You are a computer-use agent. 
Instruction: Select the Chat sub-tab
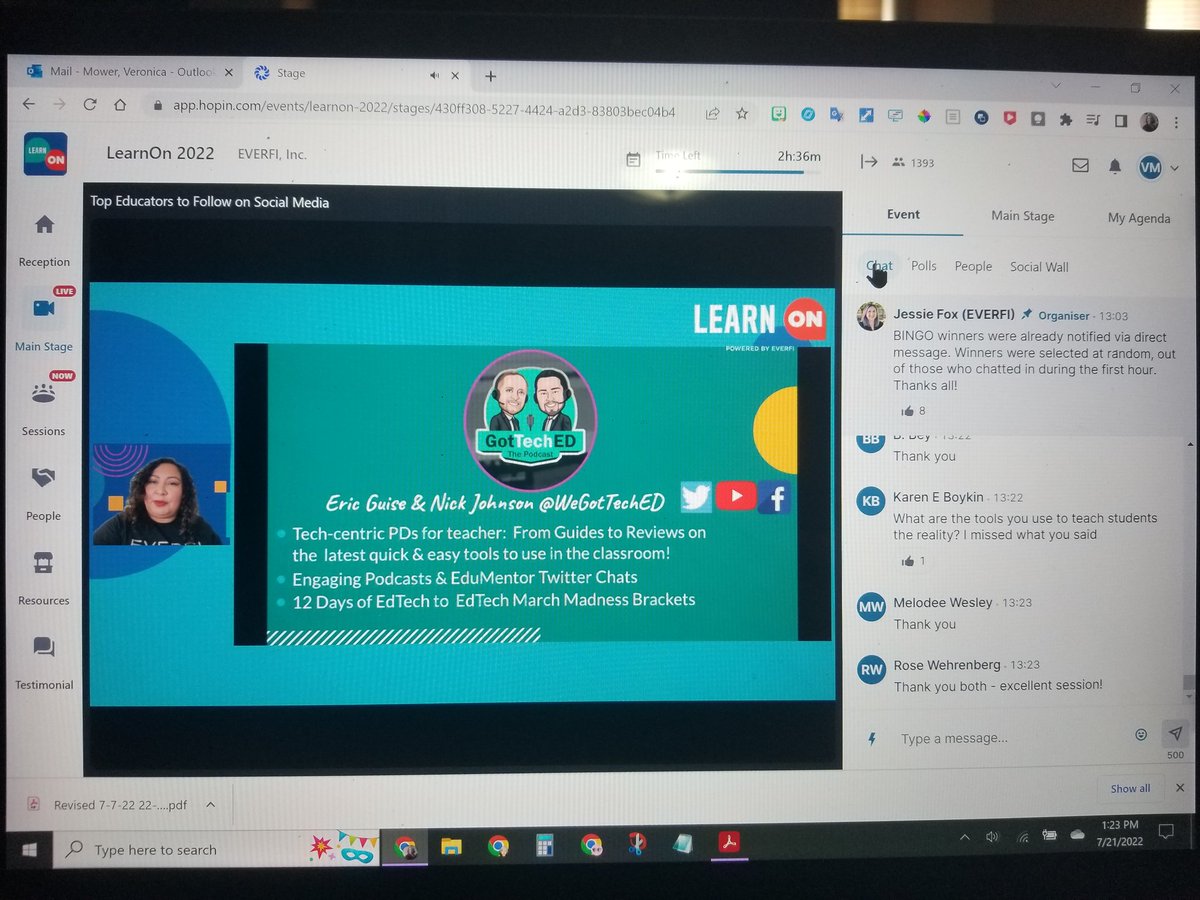tap(879, 266)
